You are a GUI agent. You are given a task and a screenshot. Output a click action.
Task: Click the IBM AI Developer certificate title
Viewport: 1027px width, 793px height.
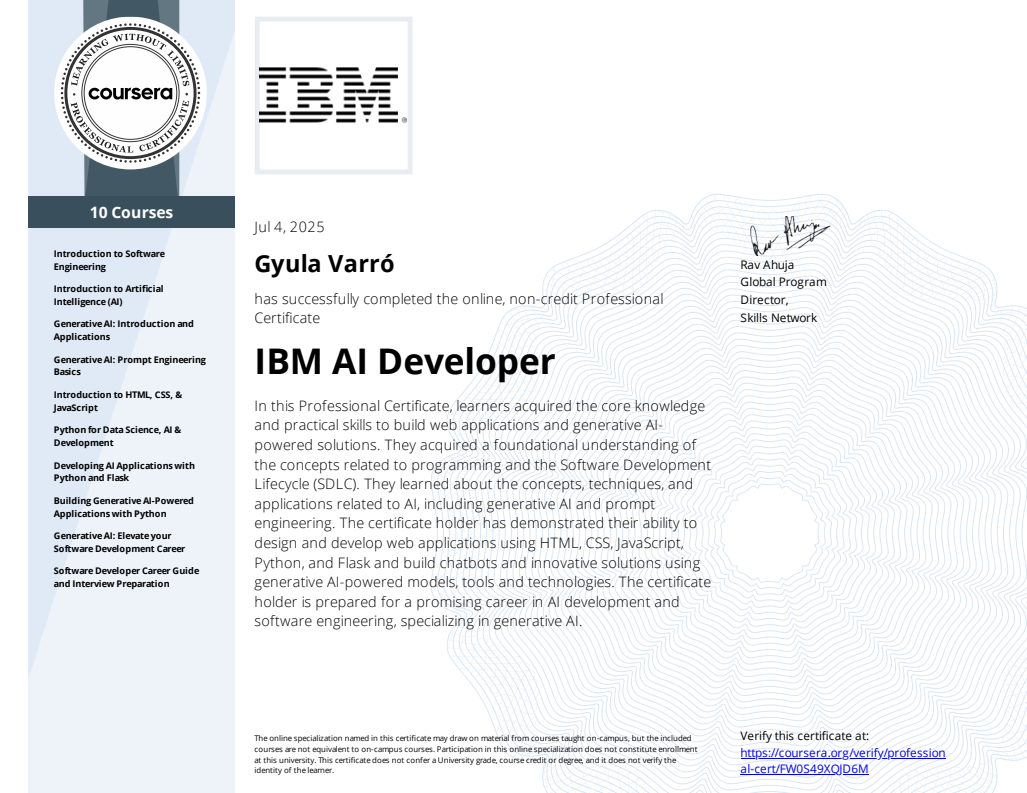pos(404,361)
